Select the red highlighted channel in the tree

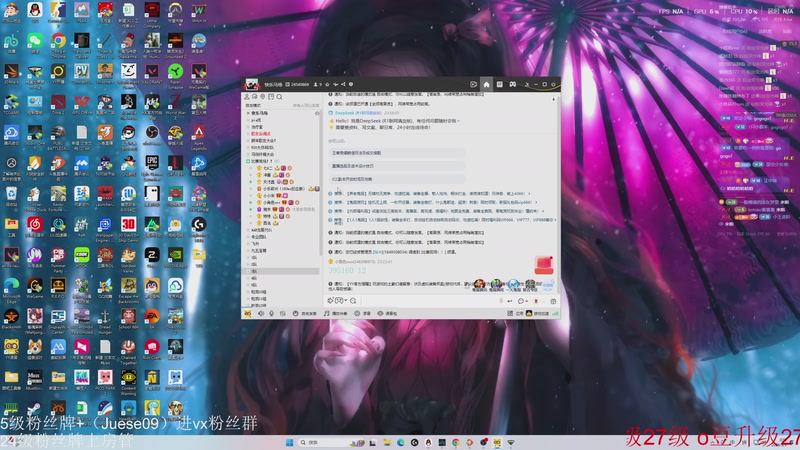click(x=261, y=134)
